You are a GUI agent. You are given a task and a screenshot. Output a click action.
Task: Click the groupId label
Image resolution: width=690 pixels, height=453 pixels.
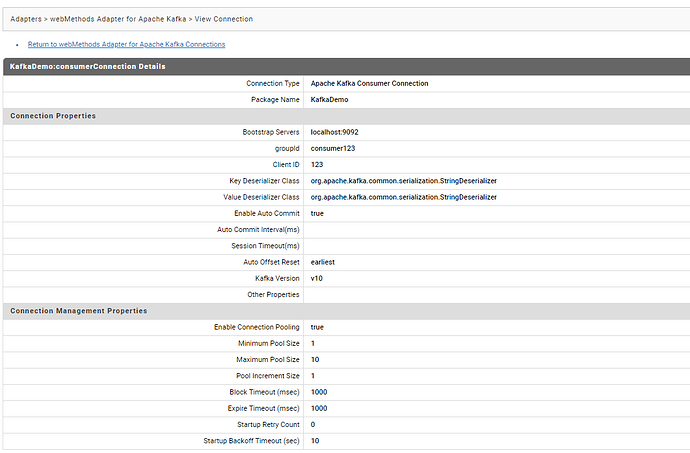coord(287,148)
